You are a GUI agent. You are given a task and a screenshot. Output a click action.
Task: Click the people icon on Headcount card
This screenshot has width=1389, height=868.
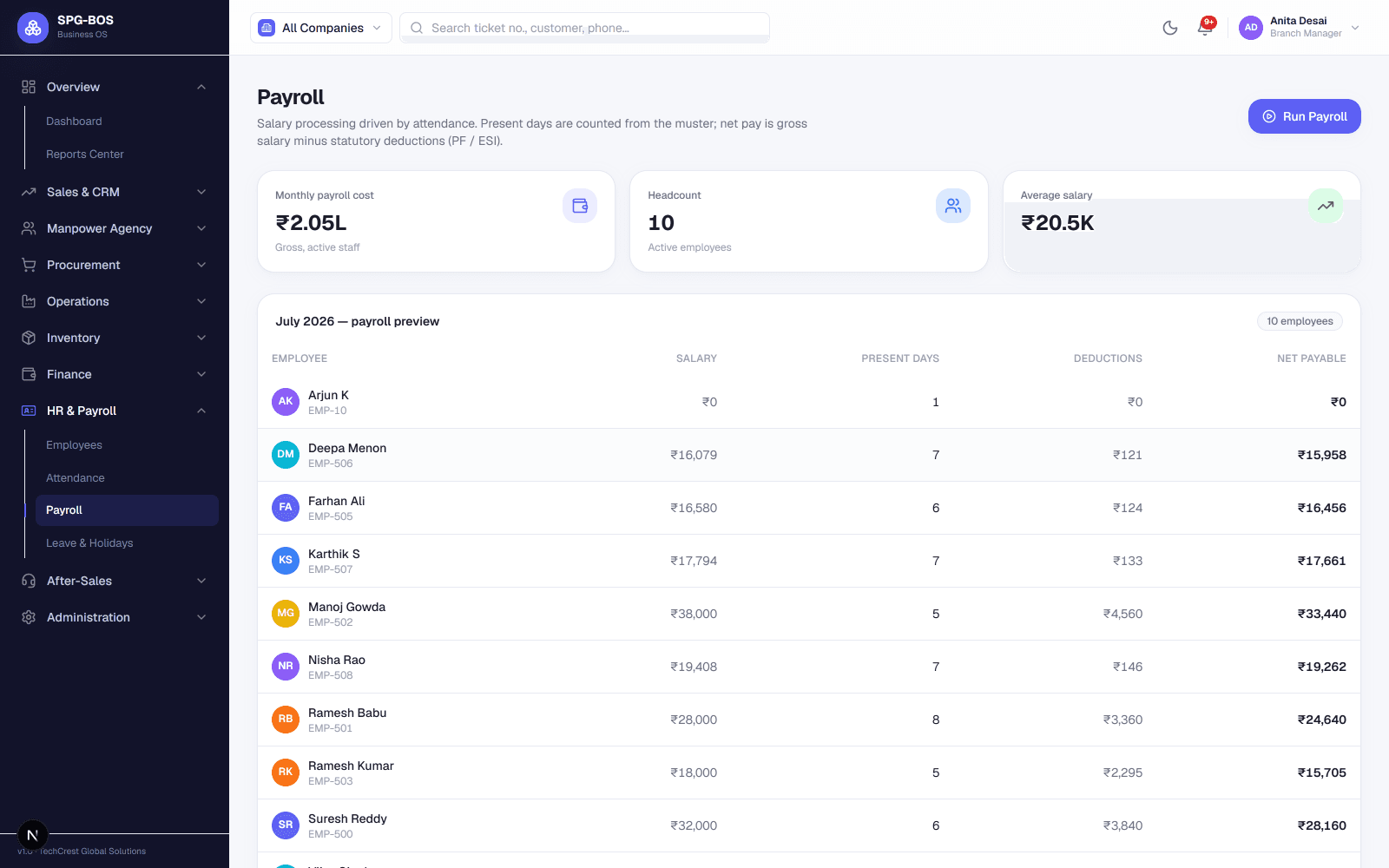pos(953,206)
